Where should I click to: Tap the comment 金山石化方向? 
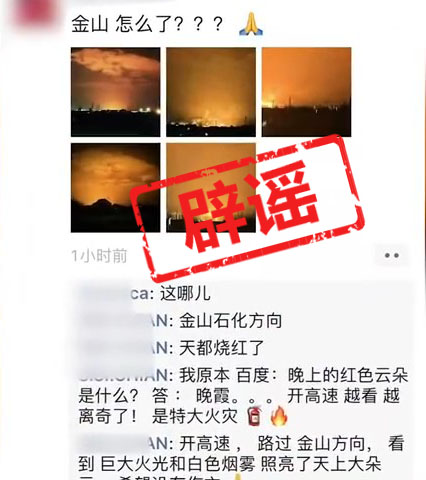(x=231, y=321)
